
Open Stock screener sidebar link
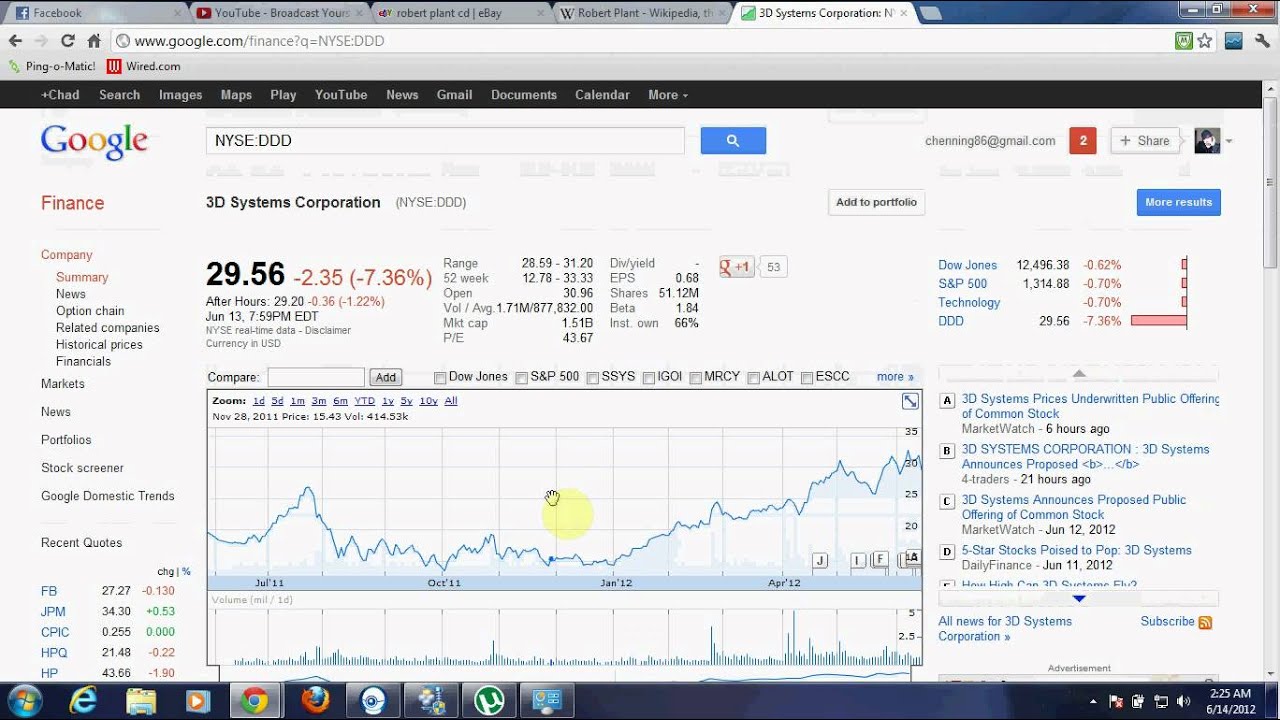[82, 468]
